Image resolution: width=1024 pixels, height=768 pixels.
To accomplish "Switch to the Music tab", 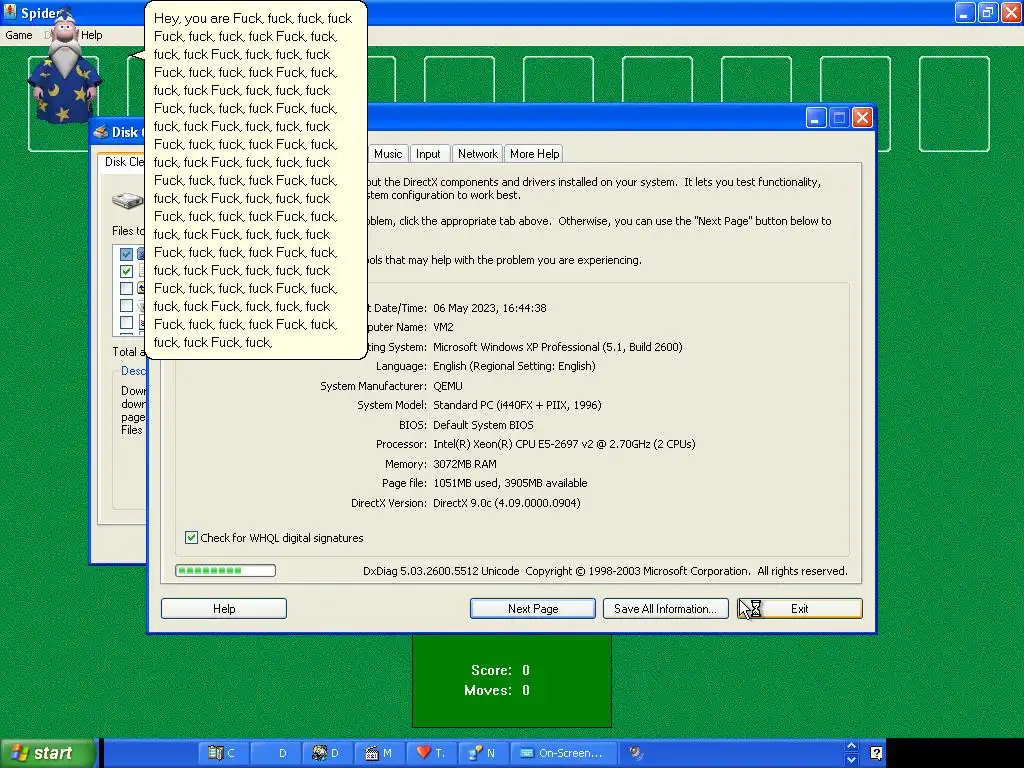I will click(388, 153).
